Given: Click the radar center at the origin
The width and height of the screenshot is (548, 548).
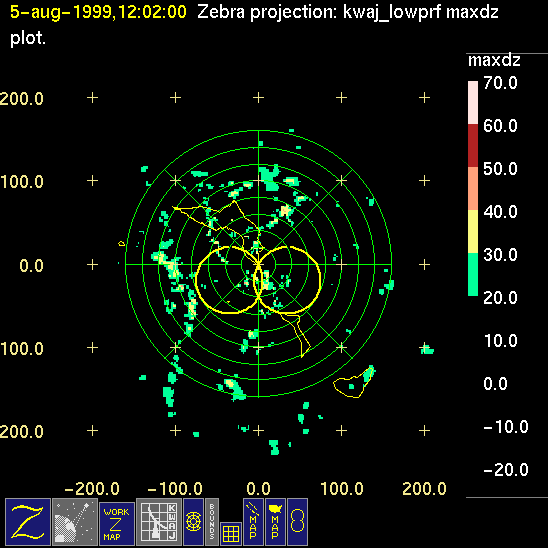Looking at the screenshot, I should [x=258, y=264].
